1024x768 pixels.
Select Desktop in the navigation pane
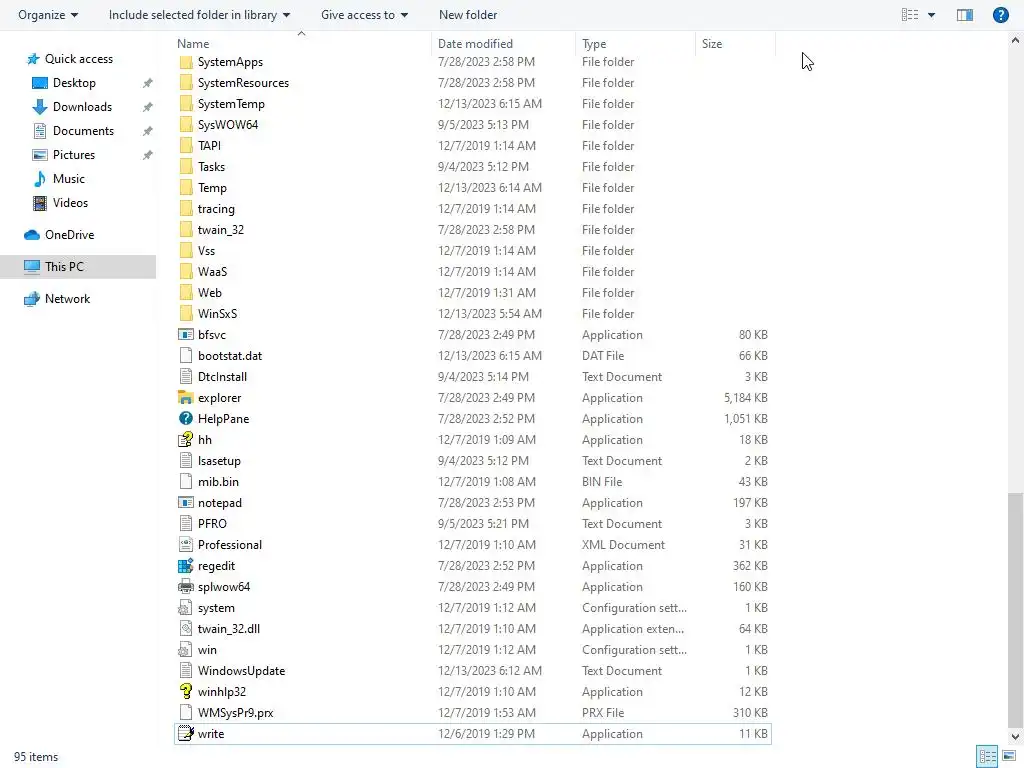click(x=74, y=83)
